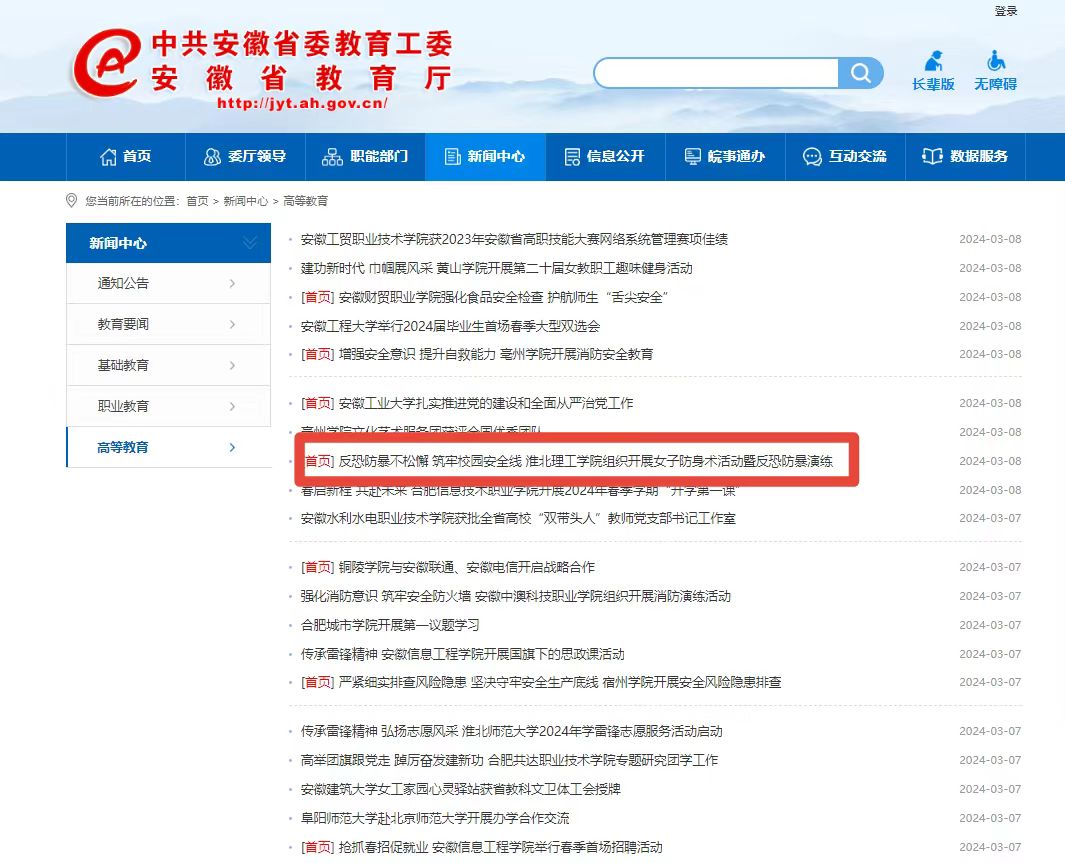Open the 淮北理工学院 anti-terror drill article

click(x=585, y=462)
